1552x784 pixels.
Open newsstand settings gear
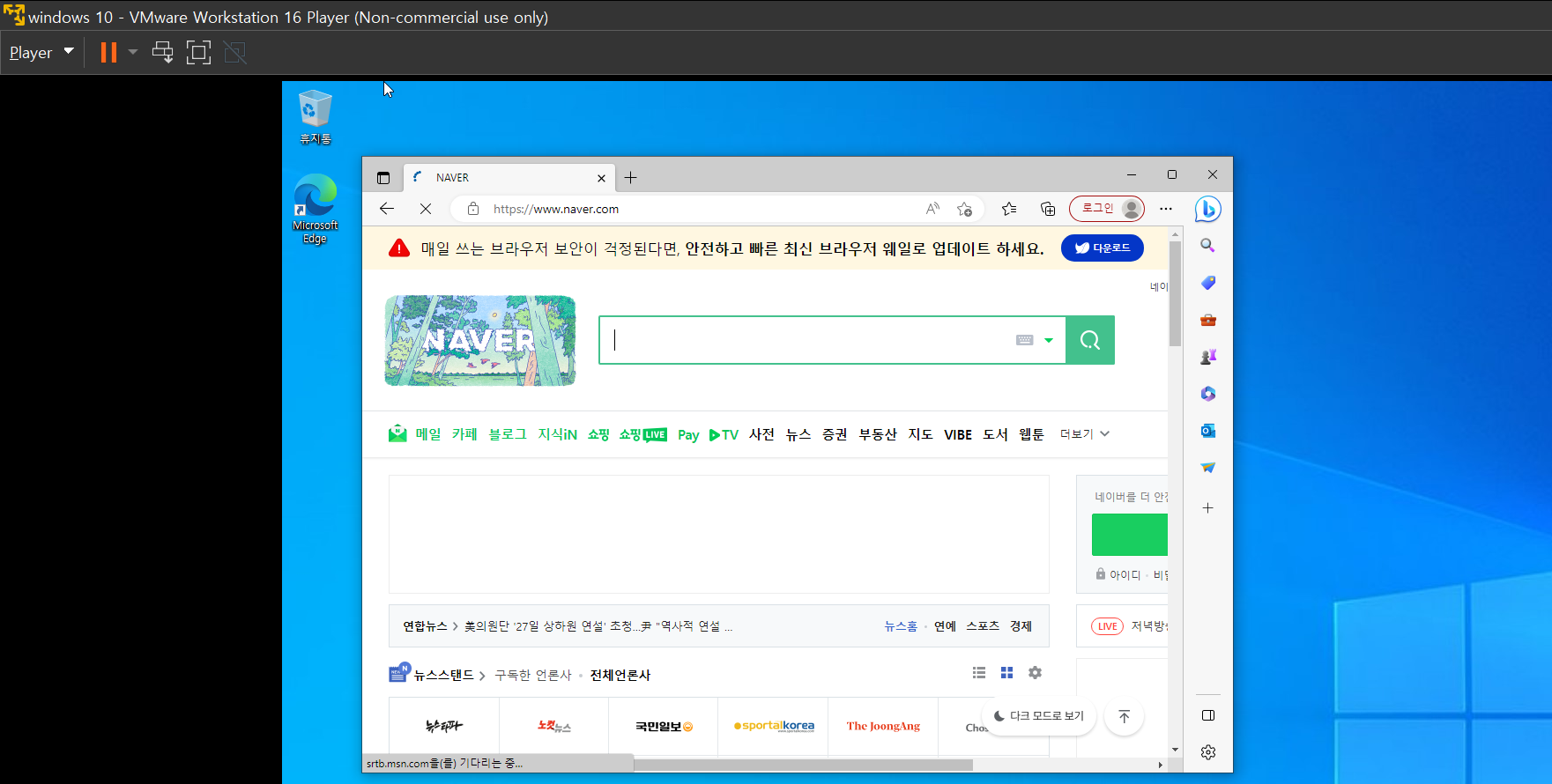1035,673
